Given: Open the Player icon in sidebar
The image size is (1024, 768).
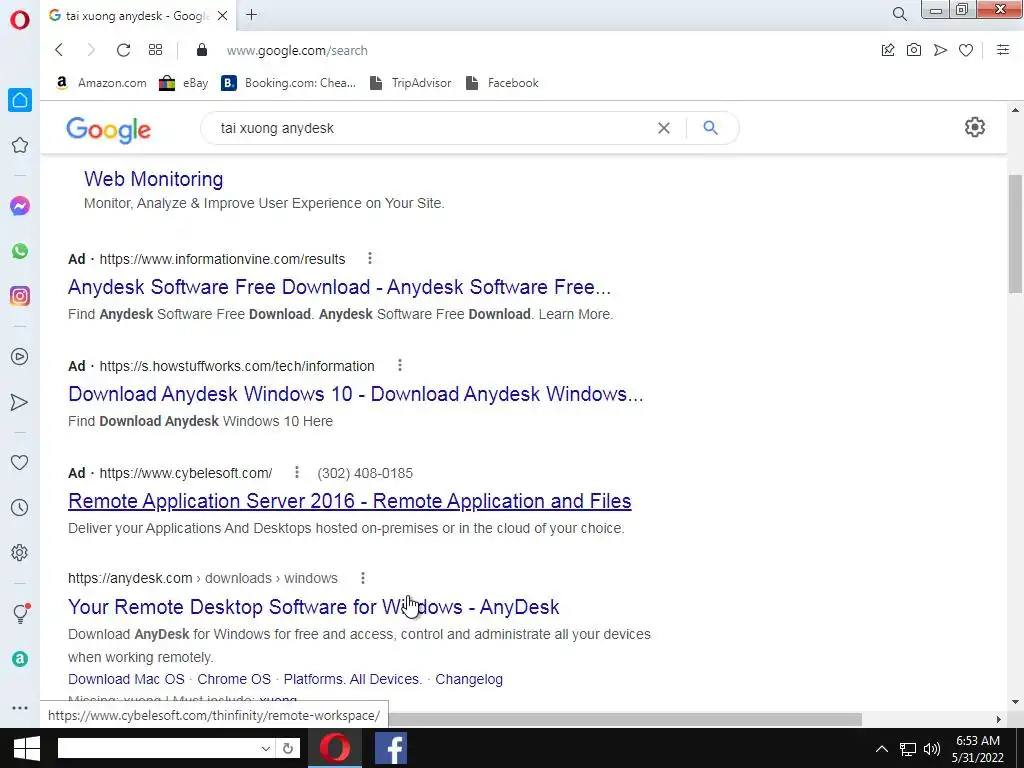Looking at the screenshot, I should (x=20, y=357).
